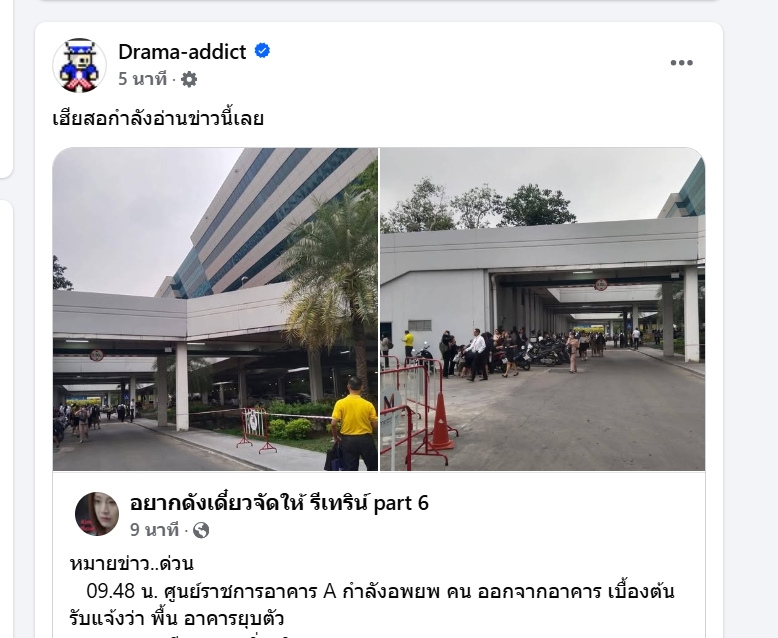
Task: Open shared page's woman profile photo
Action: [97, 514]
